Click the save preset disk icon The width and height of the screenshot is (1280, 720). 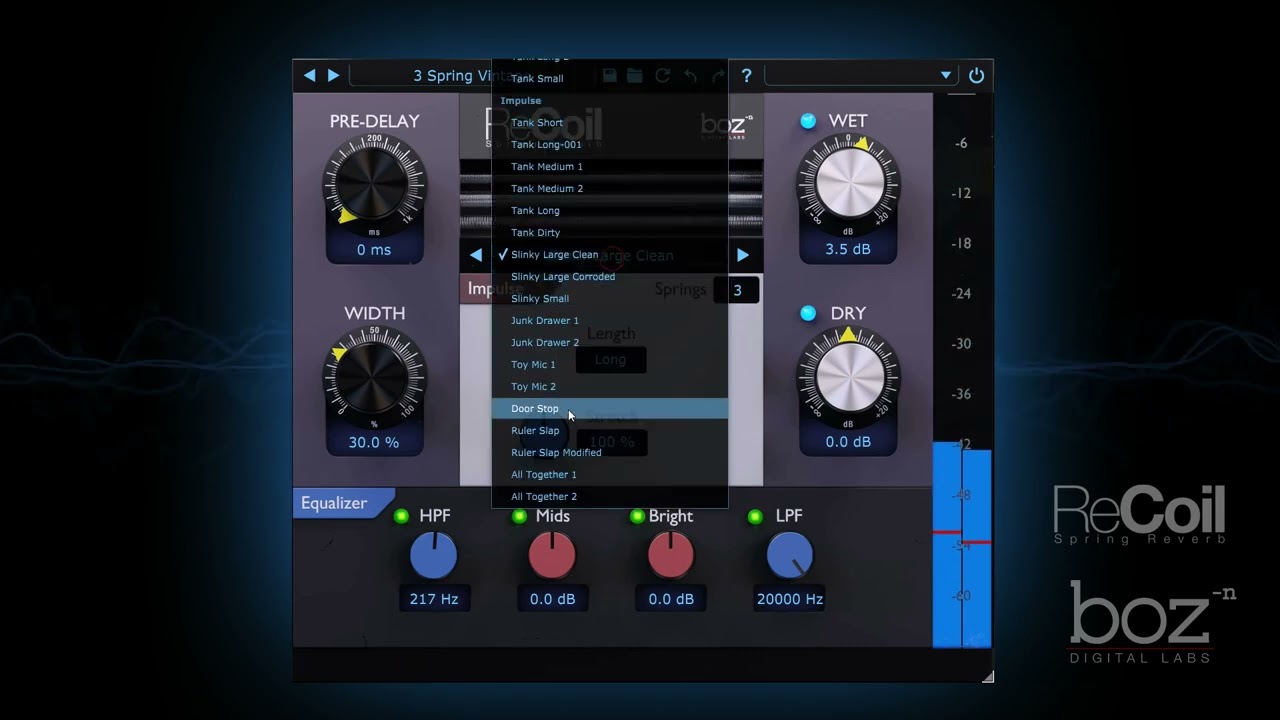click(x=609, y=75)
